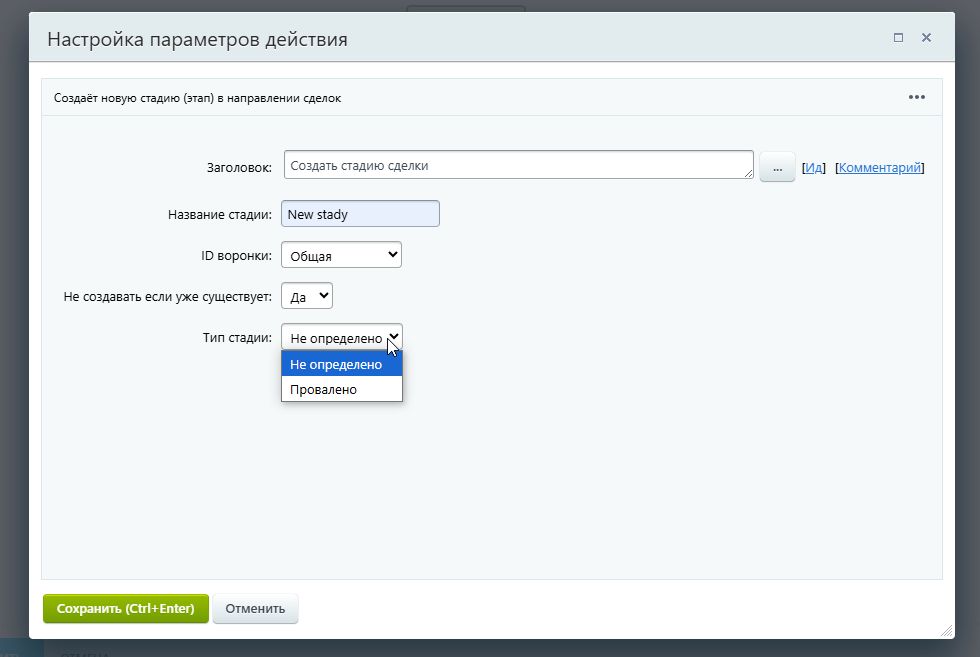Click the "Название стадии:" field label
The height and width of the screenshot is (657, 980).
click(x=220, y=215)
